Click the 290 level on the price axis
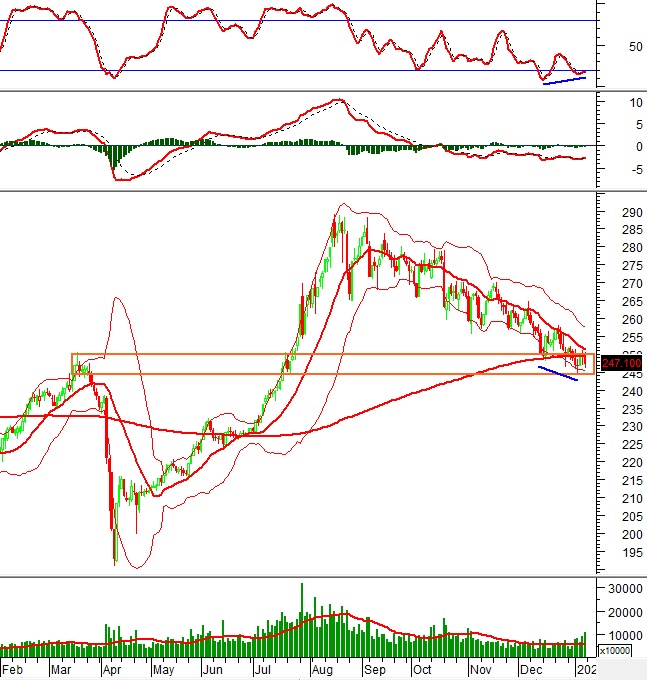Viewport: 647px width, 680px height. click(620, 213)
